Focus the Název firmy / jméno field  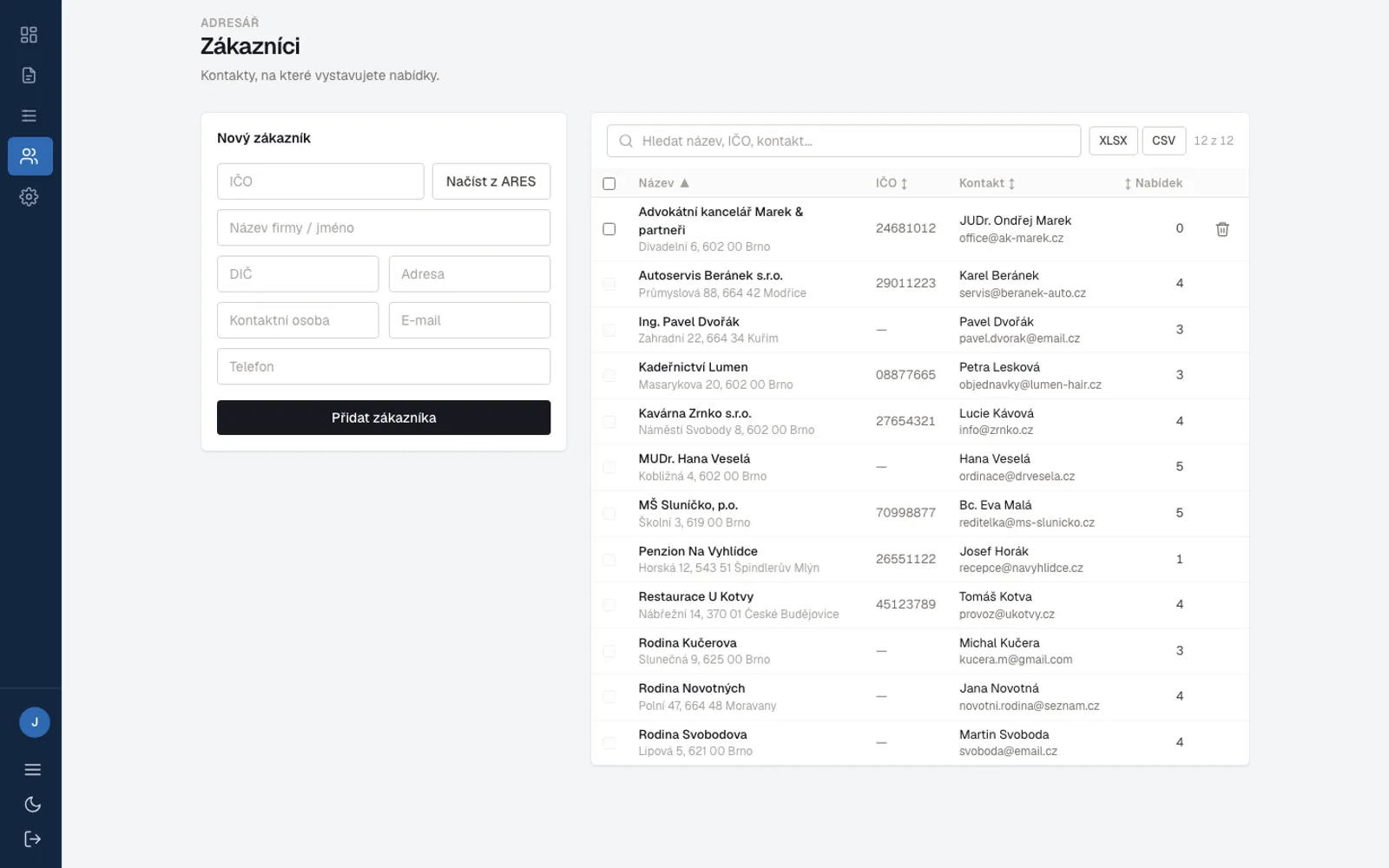click(384, 227)
